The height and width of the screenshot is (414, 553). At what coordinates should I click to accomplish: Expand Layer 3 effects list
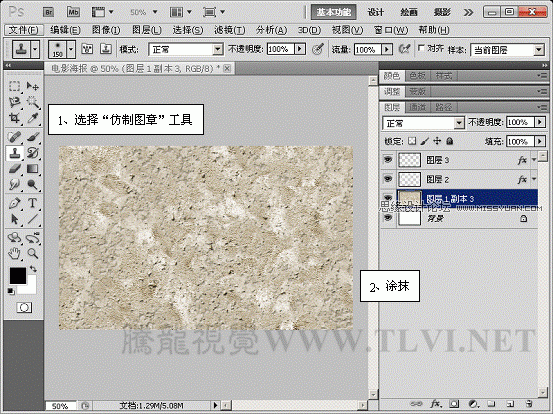(534, 160)
